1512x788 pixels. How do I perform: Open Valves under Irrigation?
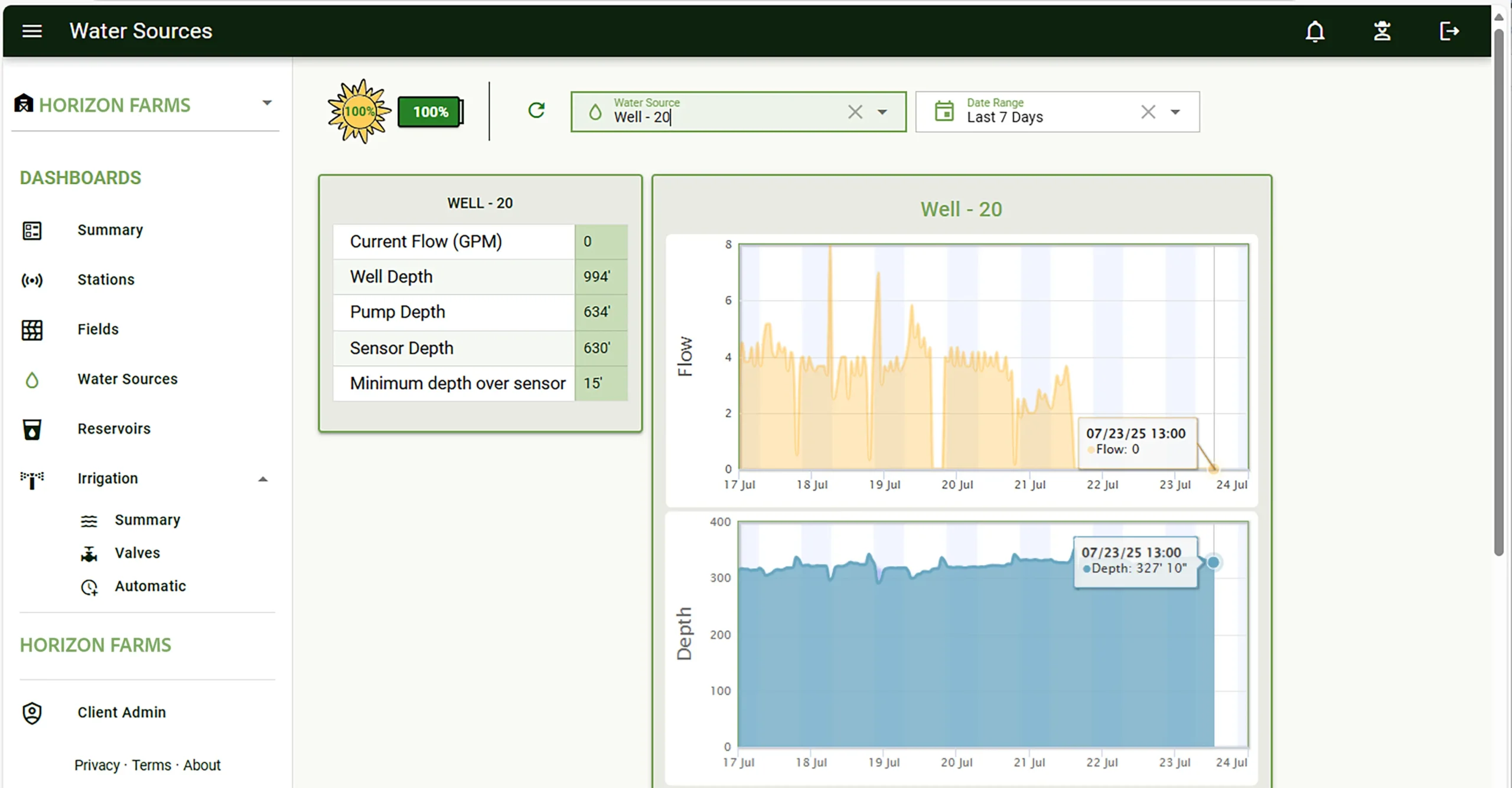click(137, 553)
